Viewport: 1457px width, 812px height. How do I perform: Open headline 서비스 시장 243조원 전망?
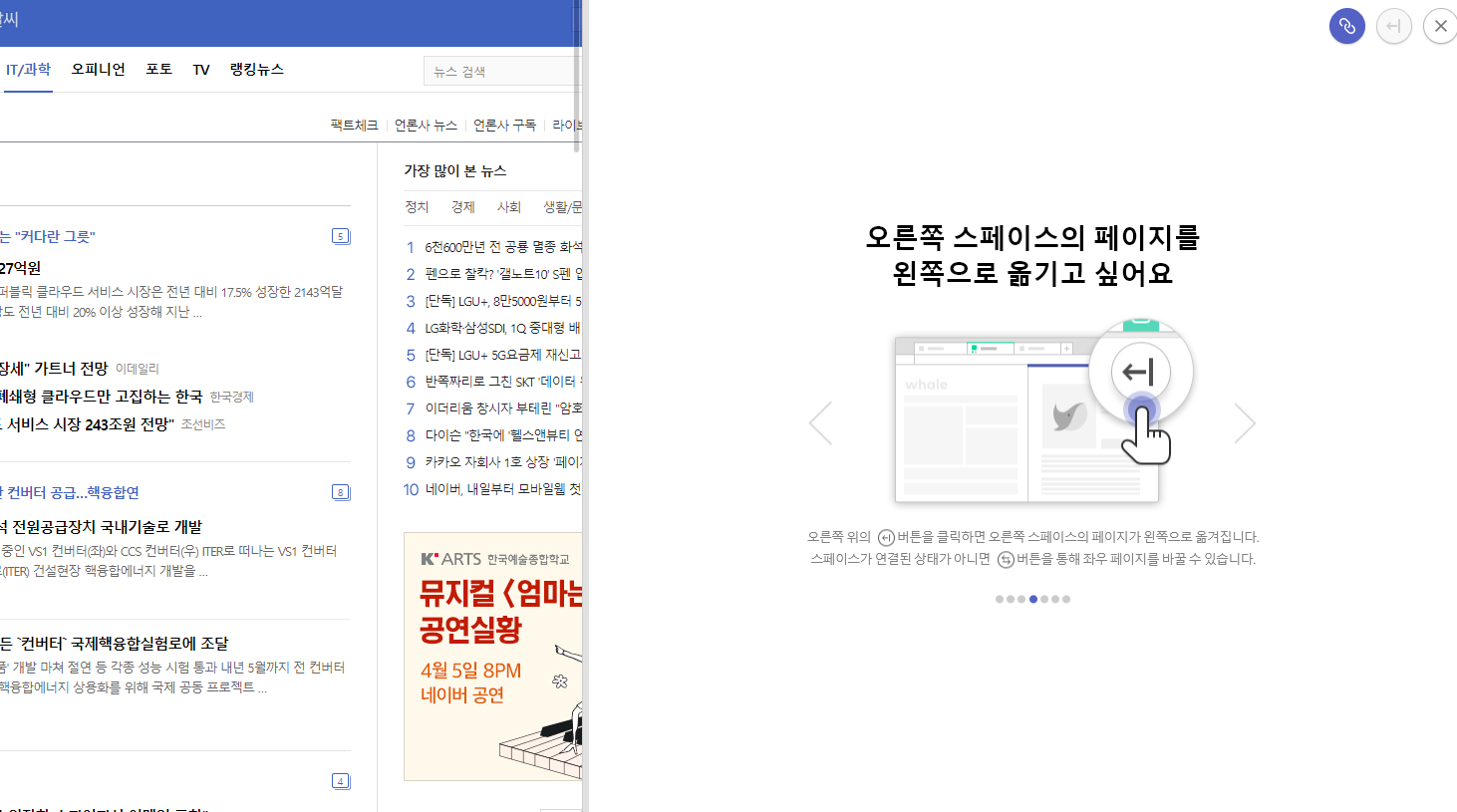tap(88, 423)
